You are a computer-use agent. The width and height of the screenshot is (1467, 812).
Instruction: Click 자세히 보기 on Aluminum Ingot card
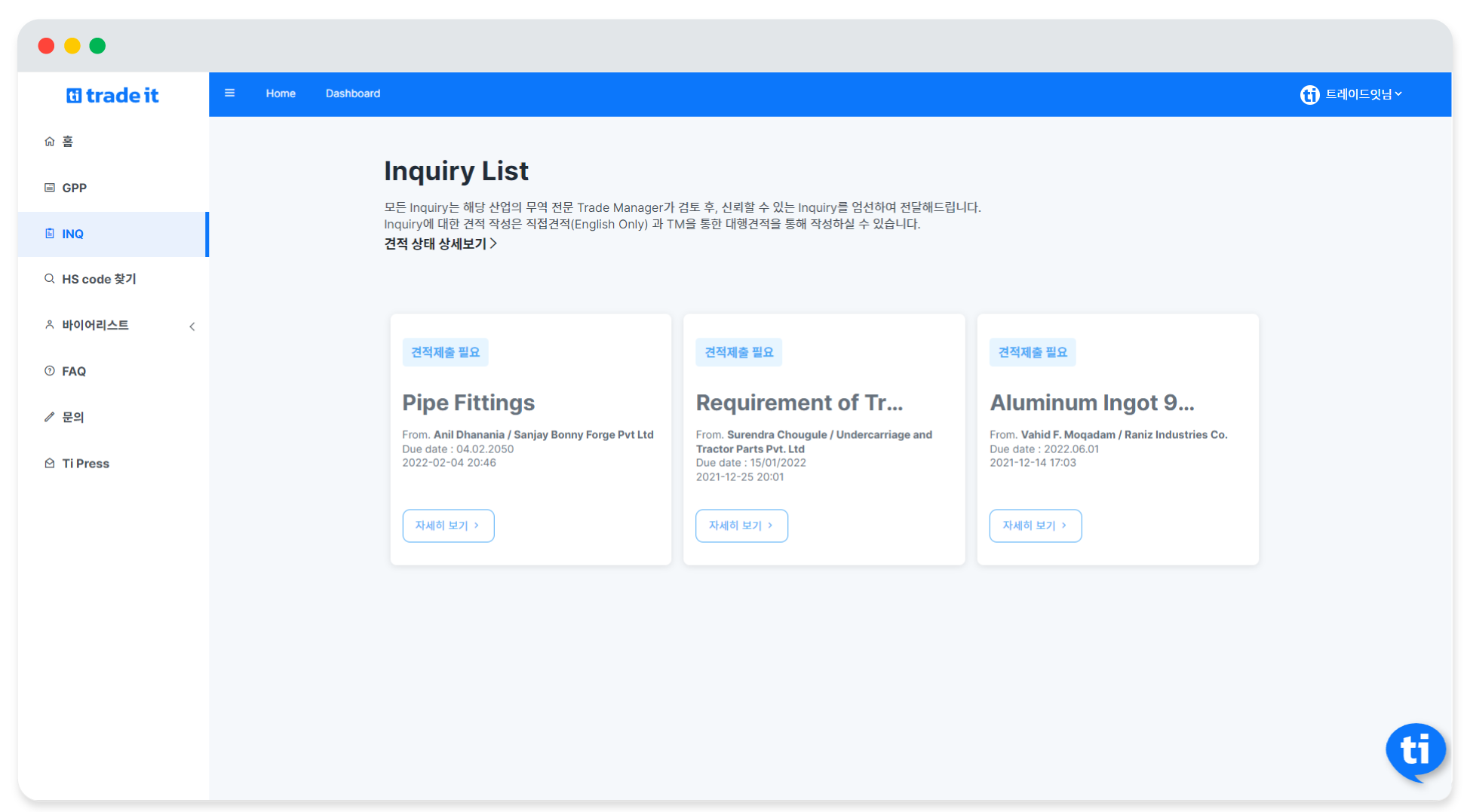tap(1035, 526)
